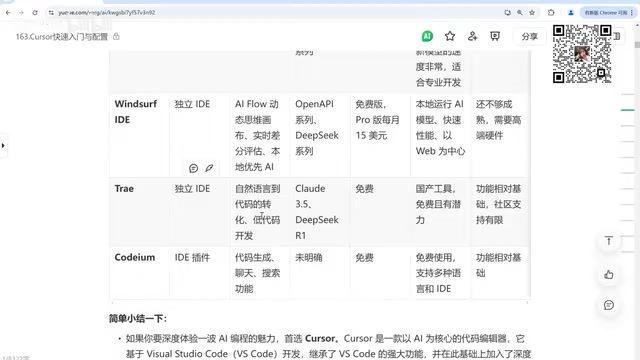Like the document with the thumbs-up icon
This screenshot has height=360, width=640.
click(609, 274)
